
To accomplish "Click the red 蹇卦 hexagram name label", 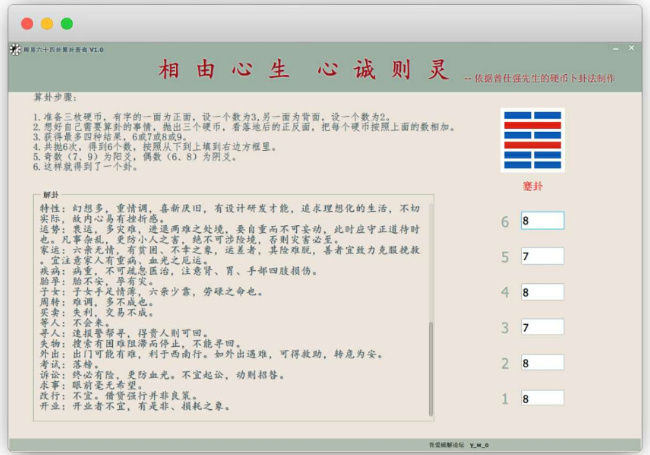I will pyautogui.click(x=534, y=185).
